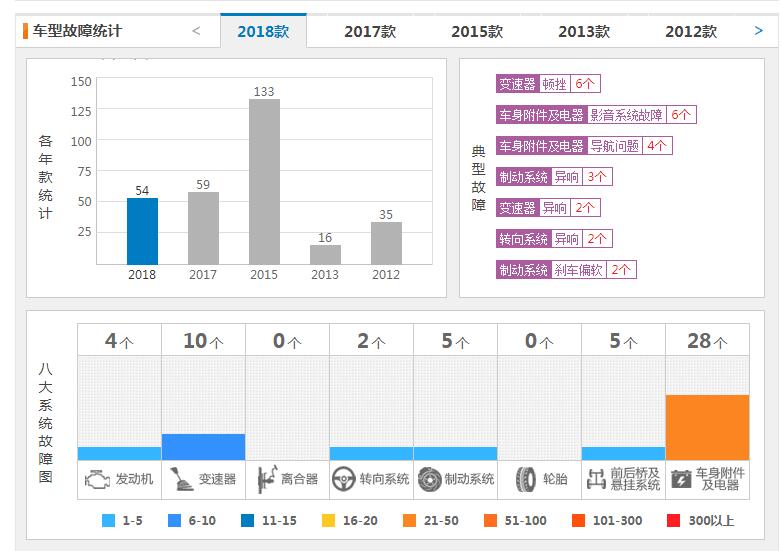Click the blue 2018 bar in chart
Screen dimensions: 782x551
pos(142,231)
